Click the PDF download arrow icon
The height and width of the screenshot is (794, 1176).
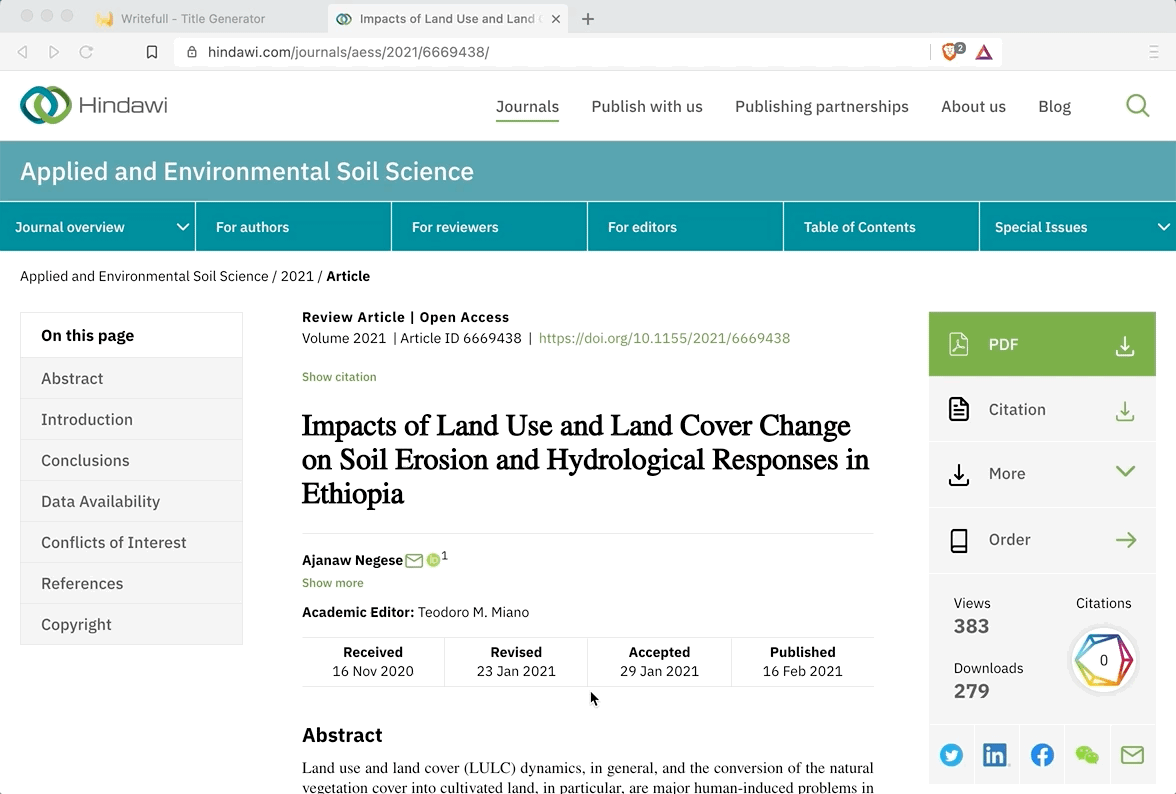(1124, 345)
